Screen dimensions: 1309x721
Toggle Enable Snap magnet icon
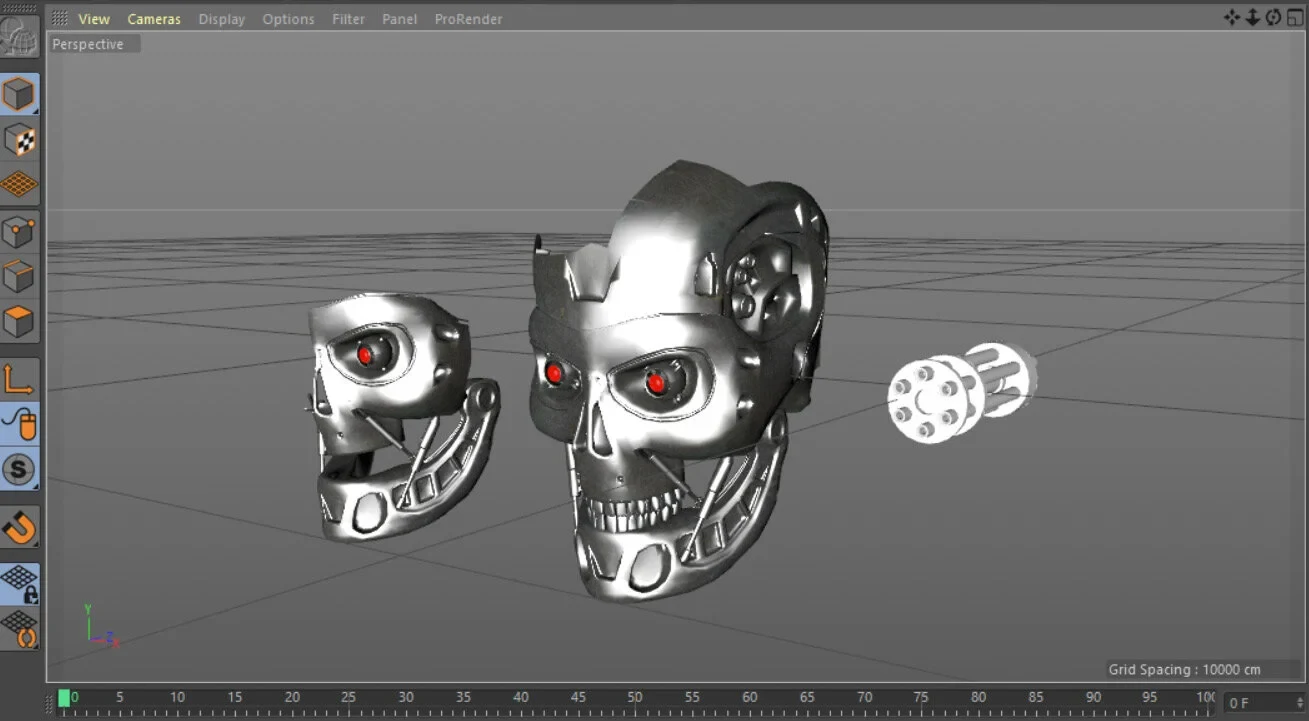19,527
